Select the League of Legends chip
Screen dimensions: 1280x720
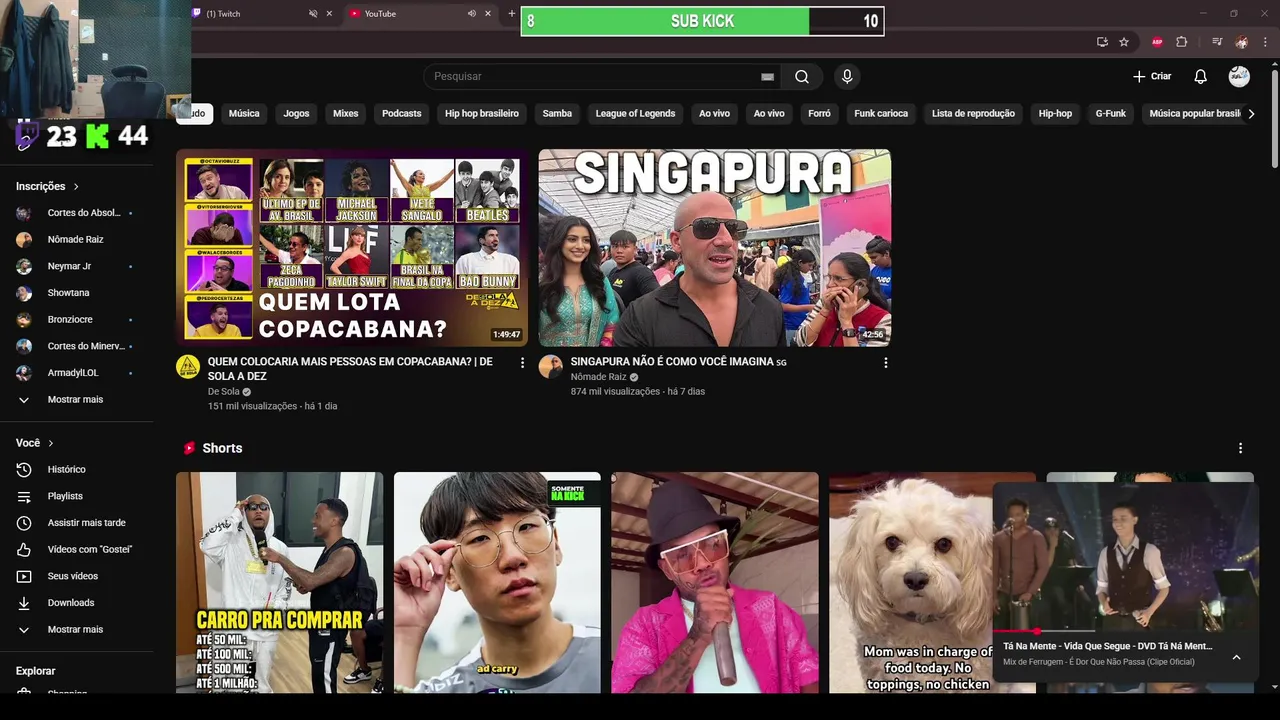[636, 114]
